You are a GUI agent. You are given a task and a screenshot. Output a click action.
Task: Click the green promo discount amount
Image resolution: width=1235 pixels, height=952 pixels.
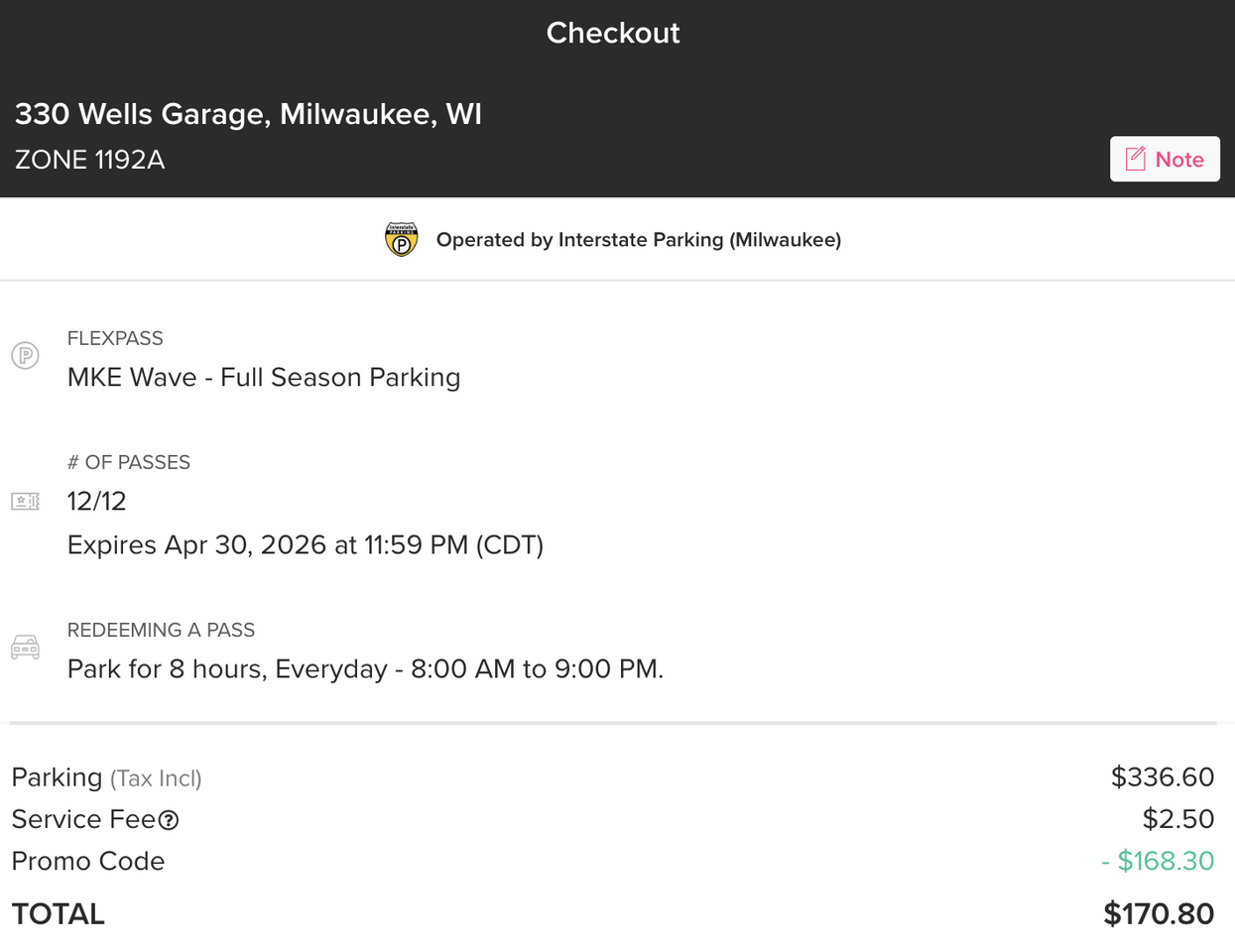tap(1158, 861)
